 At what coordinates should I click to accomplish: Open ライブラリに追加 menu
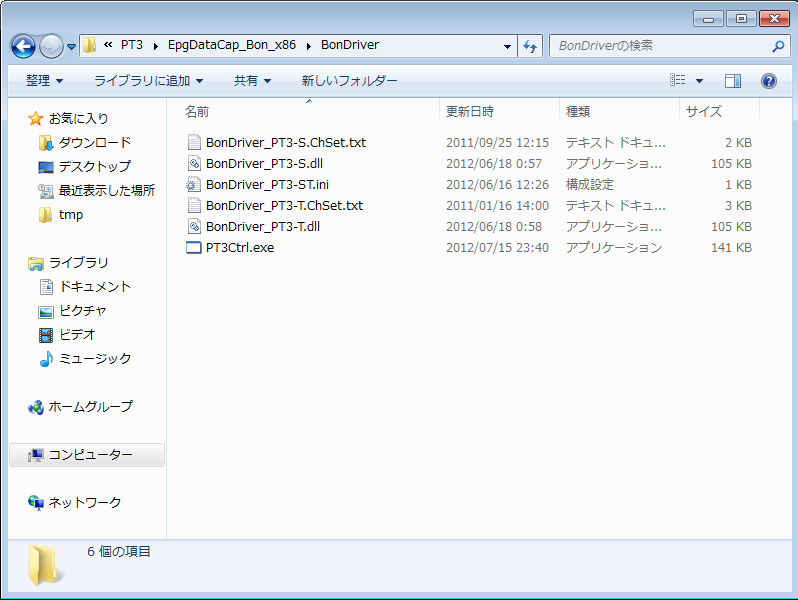[148, 80]
